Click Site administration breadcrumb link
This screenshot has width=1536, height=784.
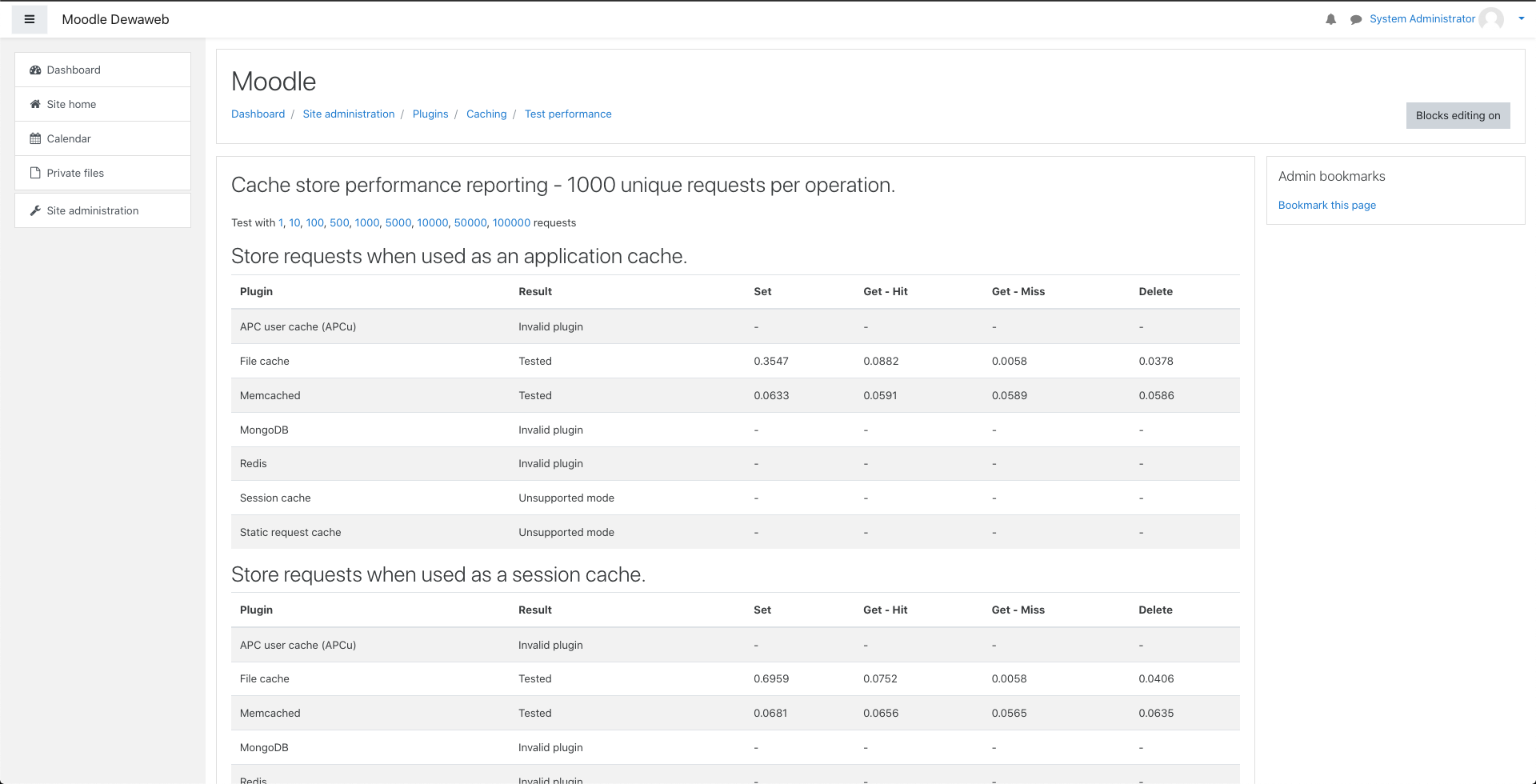click(x=349, y=114)
